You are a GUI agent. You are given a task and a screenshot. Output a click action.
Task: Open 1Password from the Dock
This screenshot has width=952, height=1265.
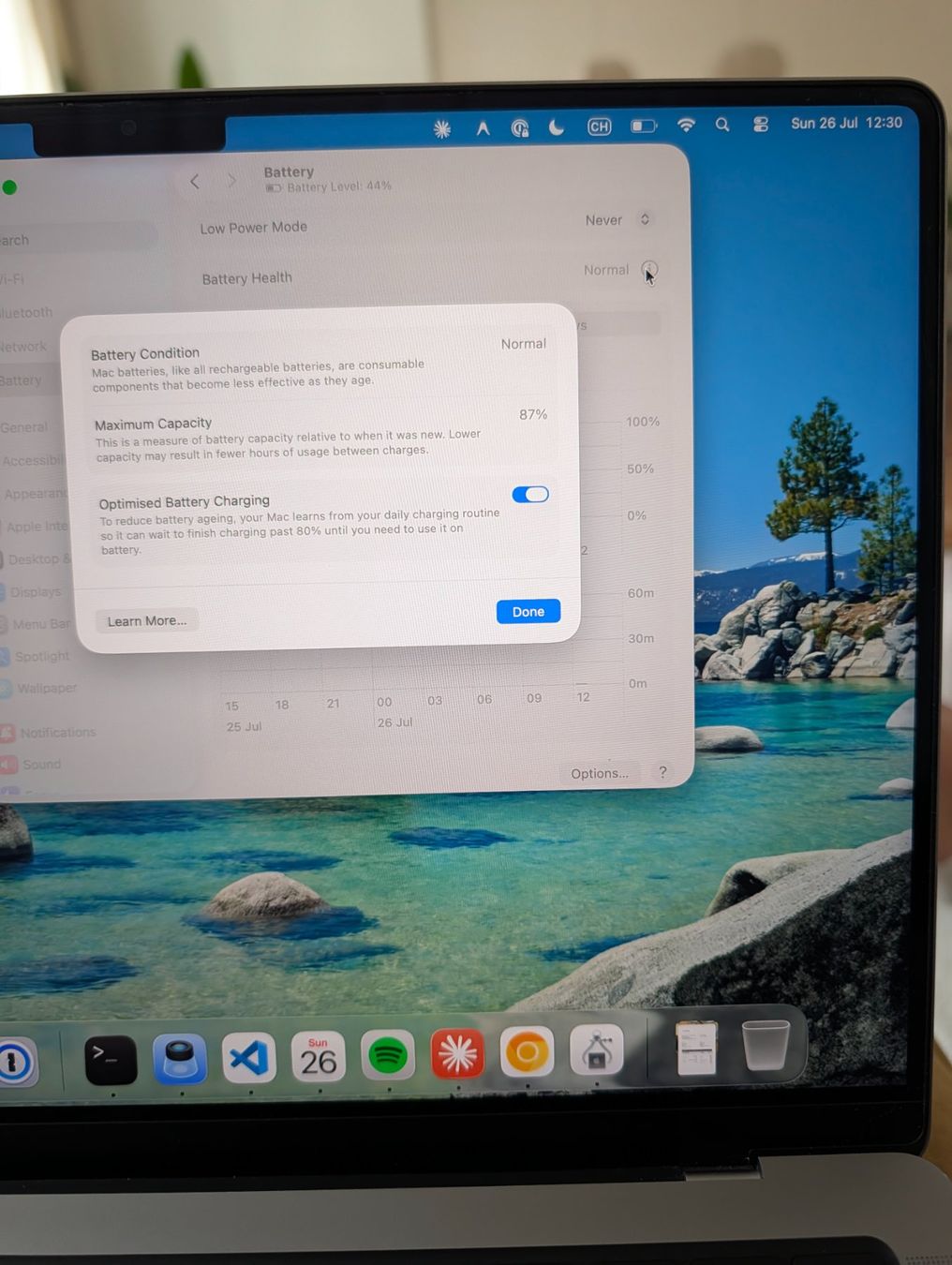[16, 1063]
